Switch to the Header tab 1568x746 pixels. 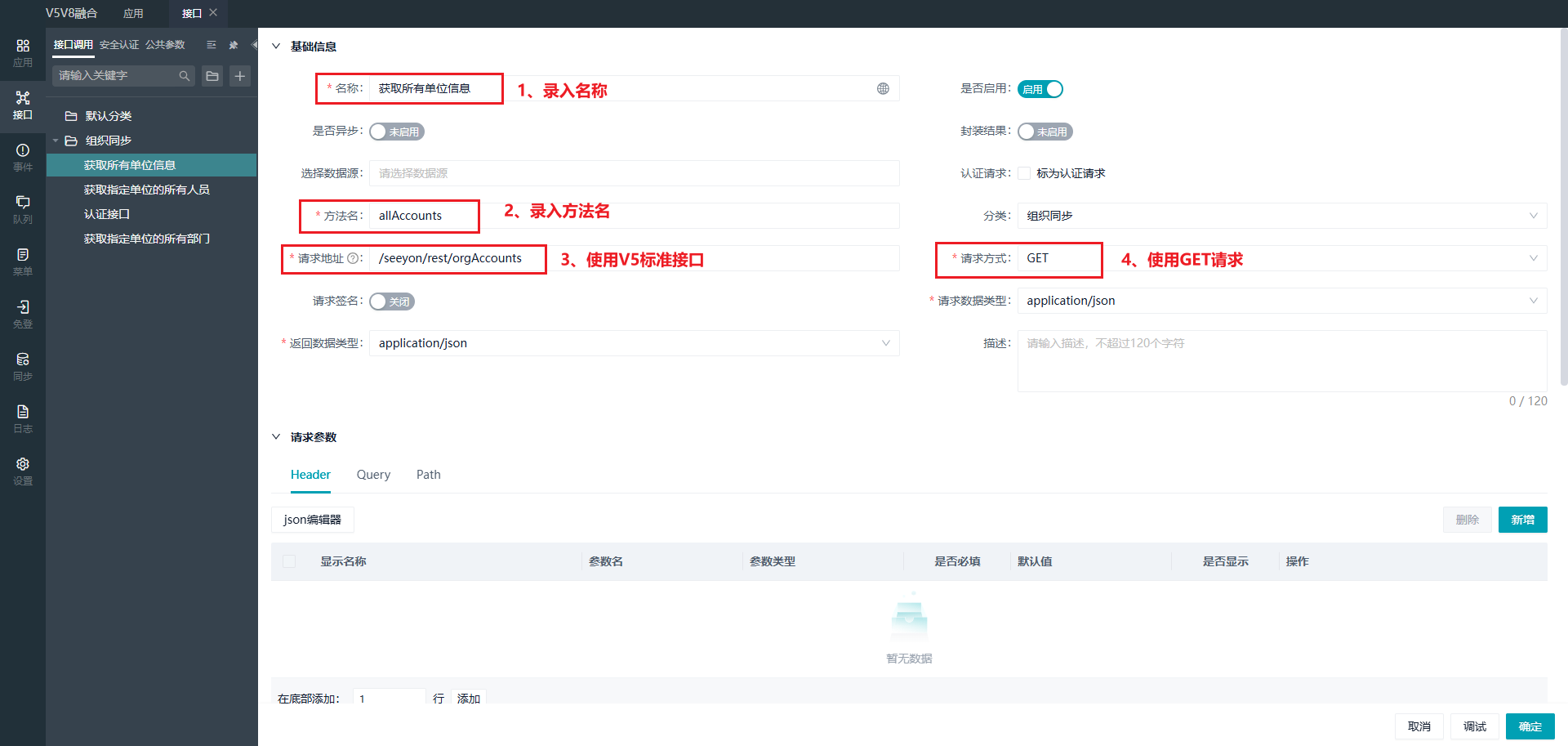coord(310,475)
